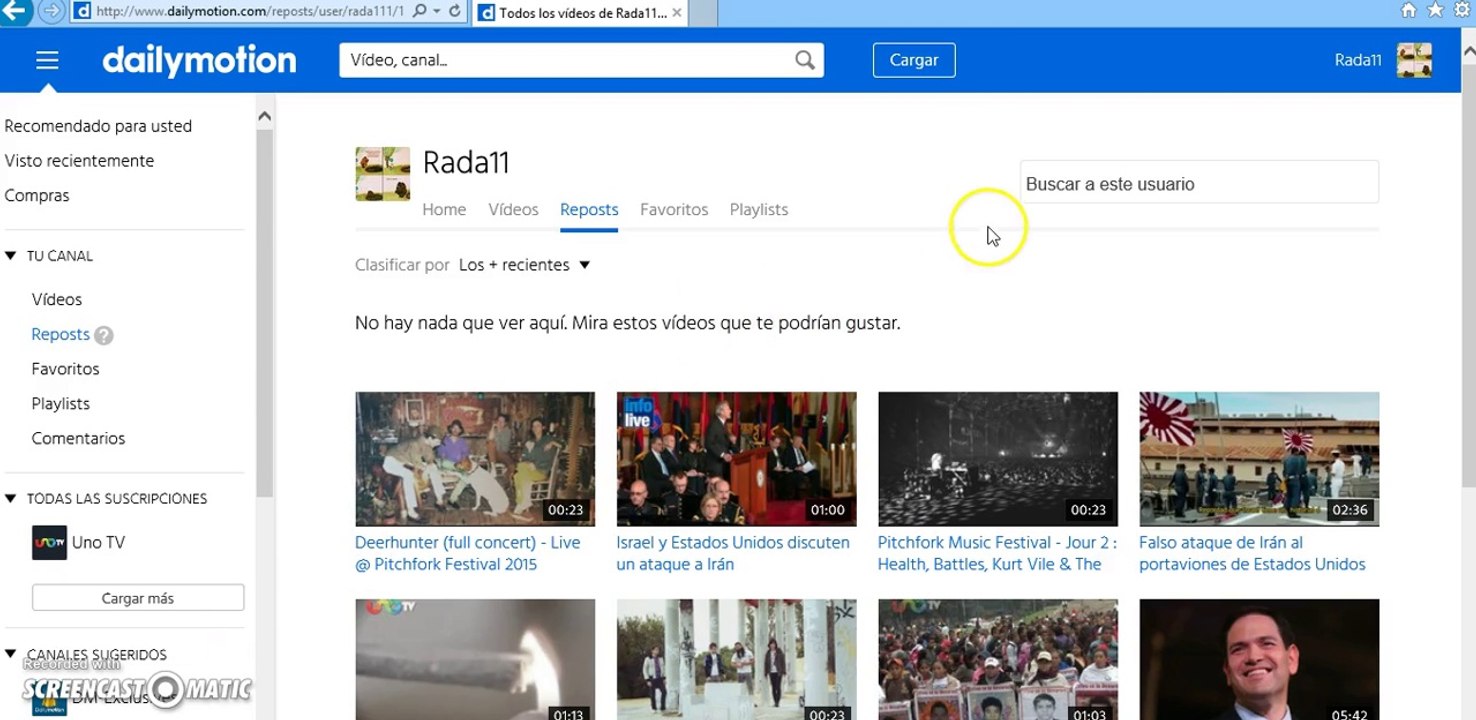Open the 'Los + recientes' sort dropdown
The image size is (1476, 720).
[524, 265]
